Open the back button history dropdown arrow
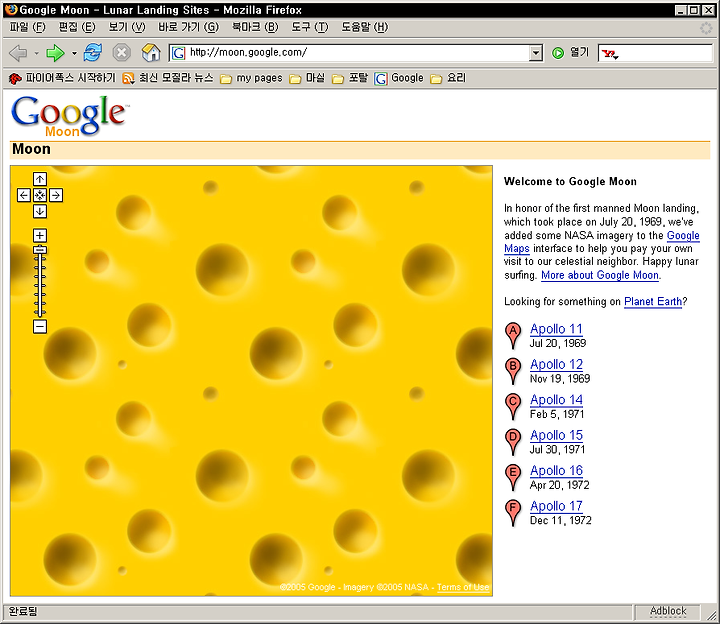720x624 pixels. point(36,53)
